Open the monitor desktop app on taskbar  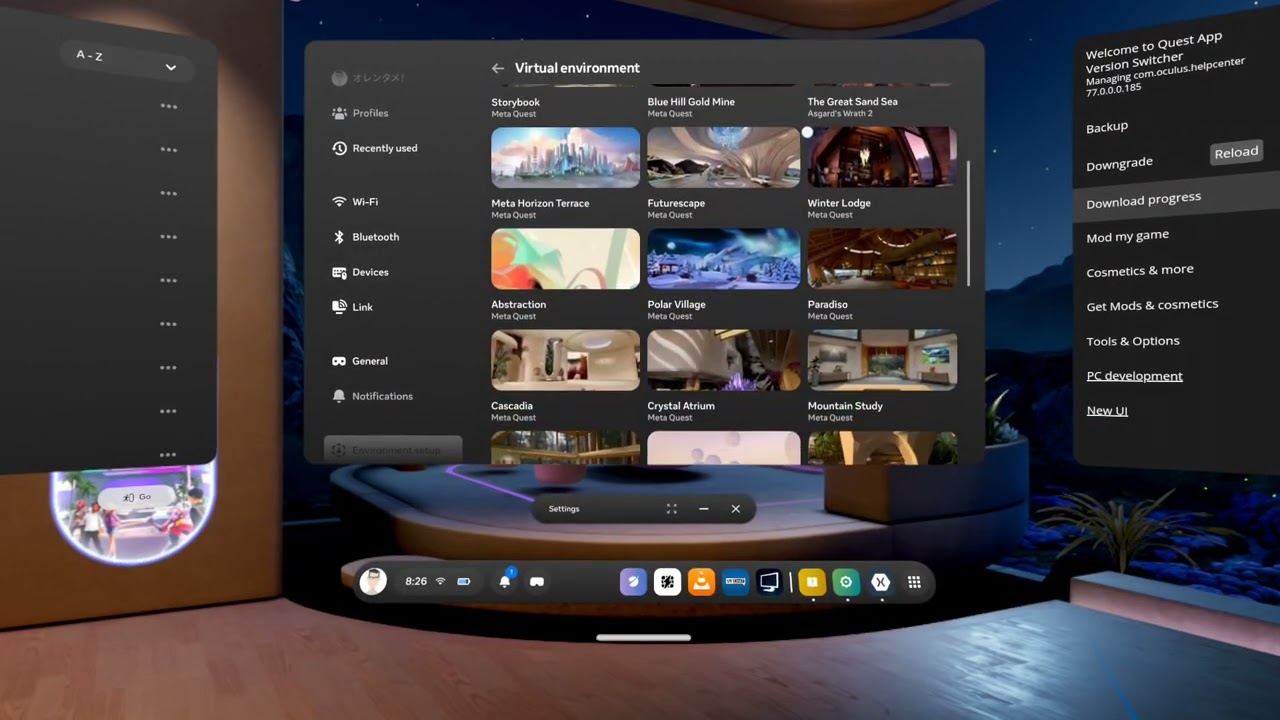pyautogui.click(x=769, y=582)
